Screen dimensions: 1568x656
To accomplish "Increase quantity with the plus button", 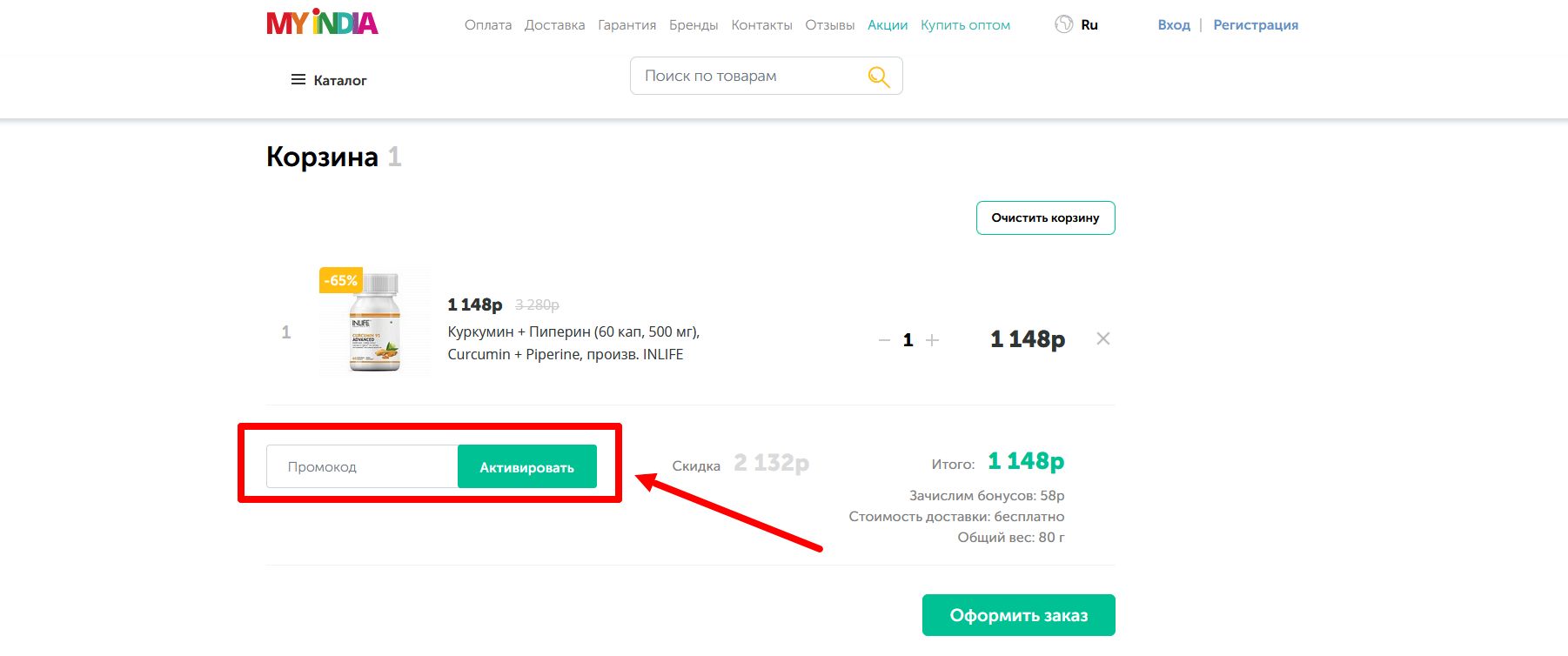I will [932, 340].
